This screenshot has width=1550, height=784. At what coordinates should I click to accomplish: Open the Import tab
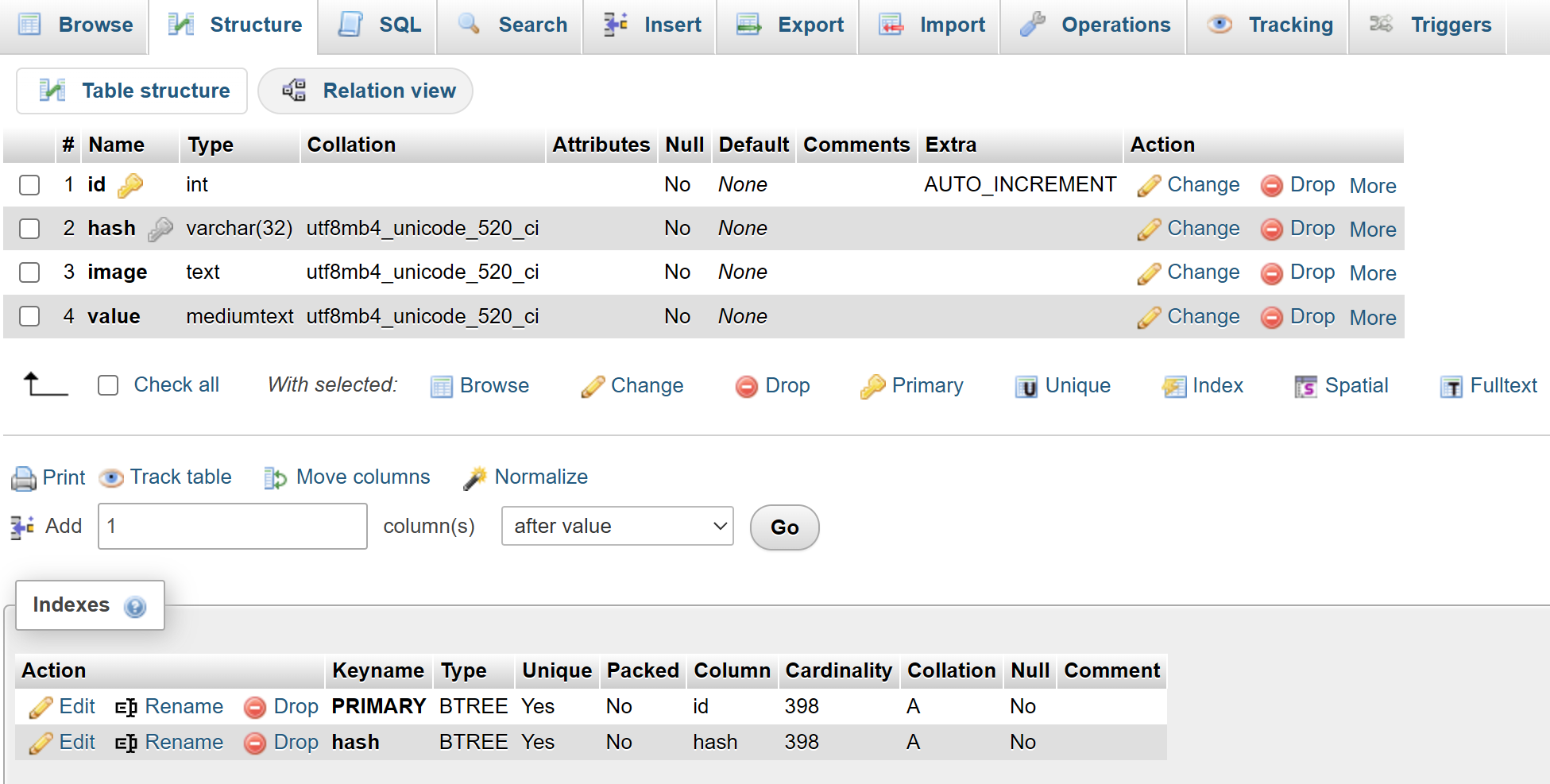[x=930, y=25]
